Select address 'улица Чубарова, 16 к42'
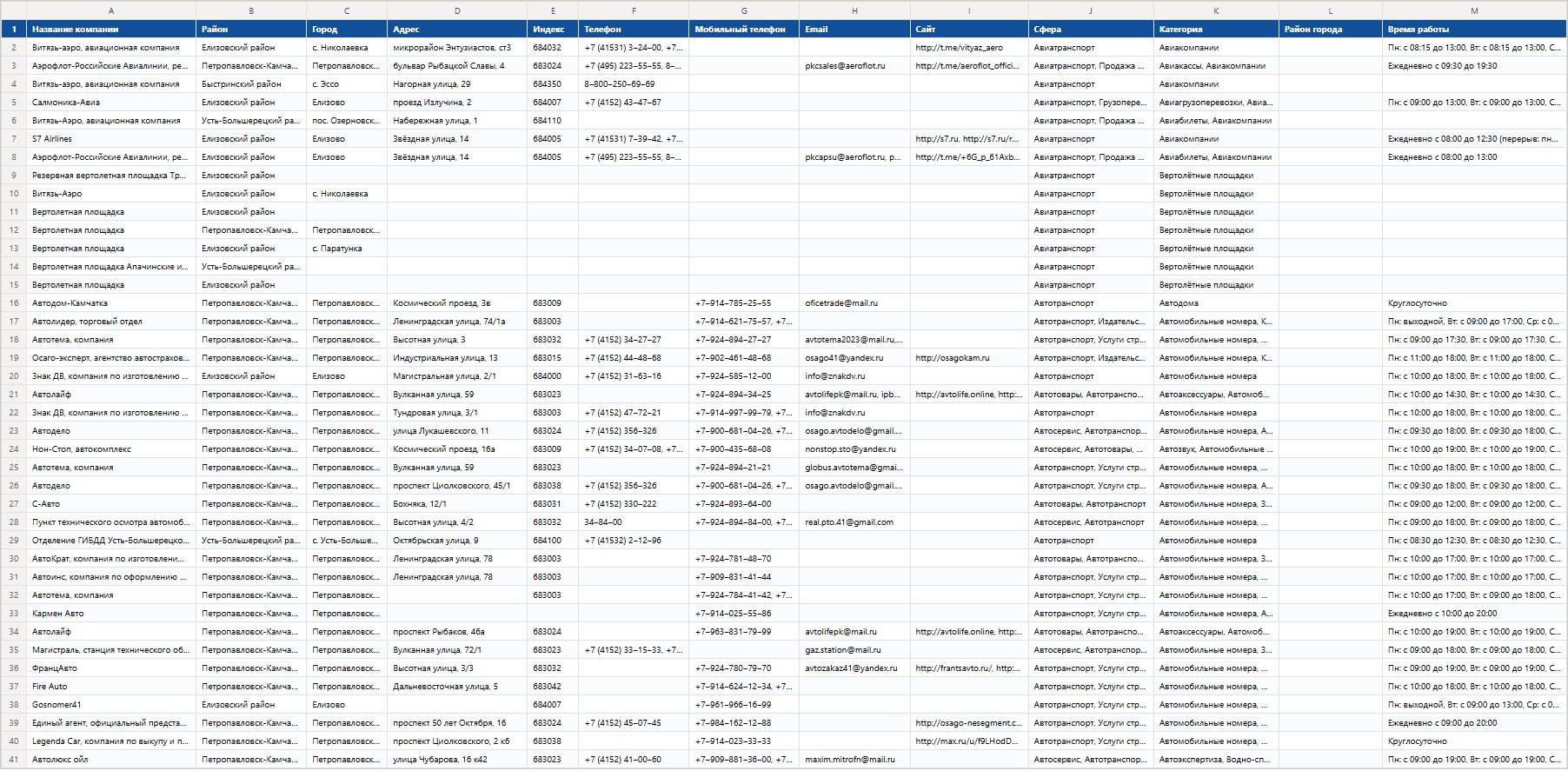Image resolution: width=1568 pixels, height=784 pixels. pyautogui.click(x=457, y=760)
